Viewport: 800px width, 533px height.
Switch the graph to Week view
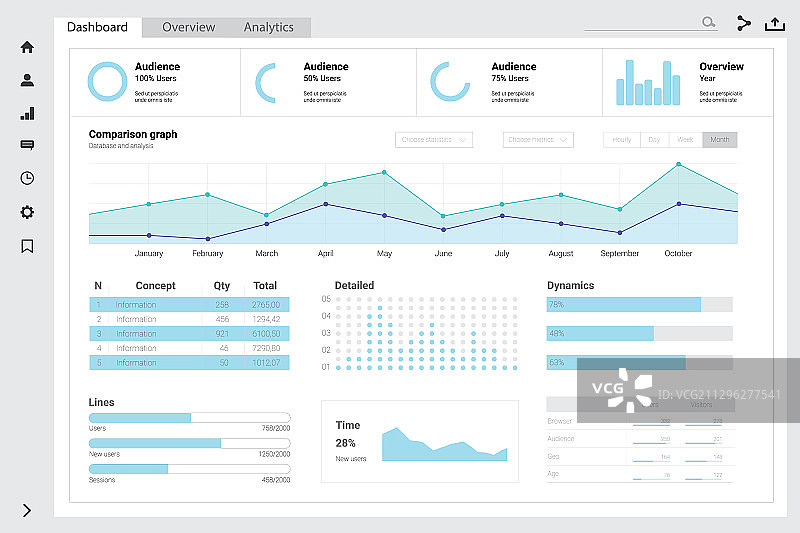click(x=685, y=140)
